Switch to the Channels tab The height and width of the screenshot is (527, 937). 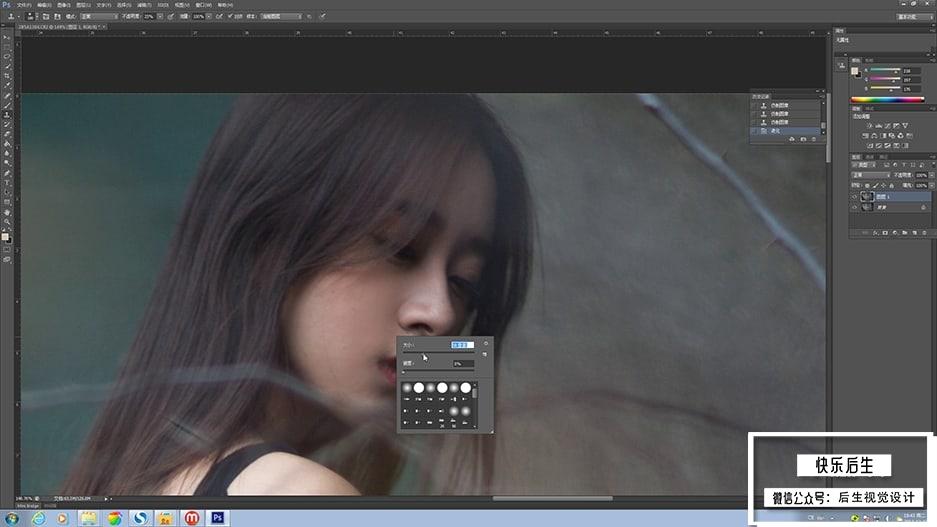[x=869, y=157]
